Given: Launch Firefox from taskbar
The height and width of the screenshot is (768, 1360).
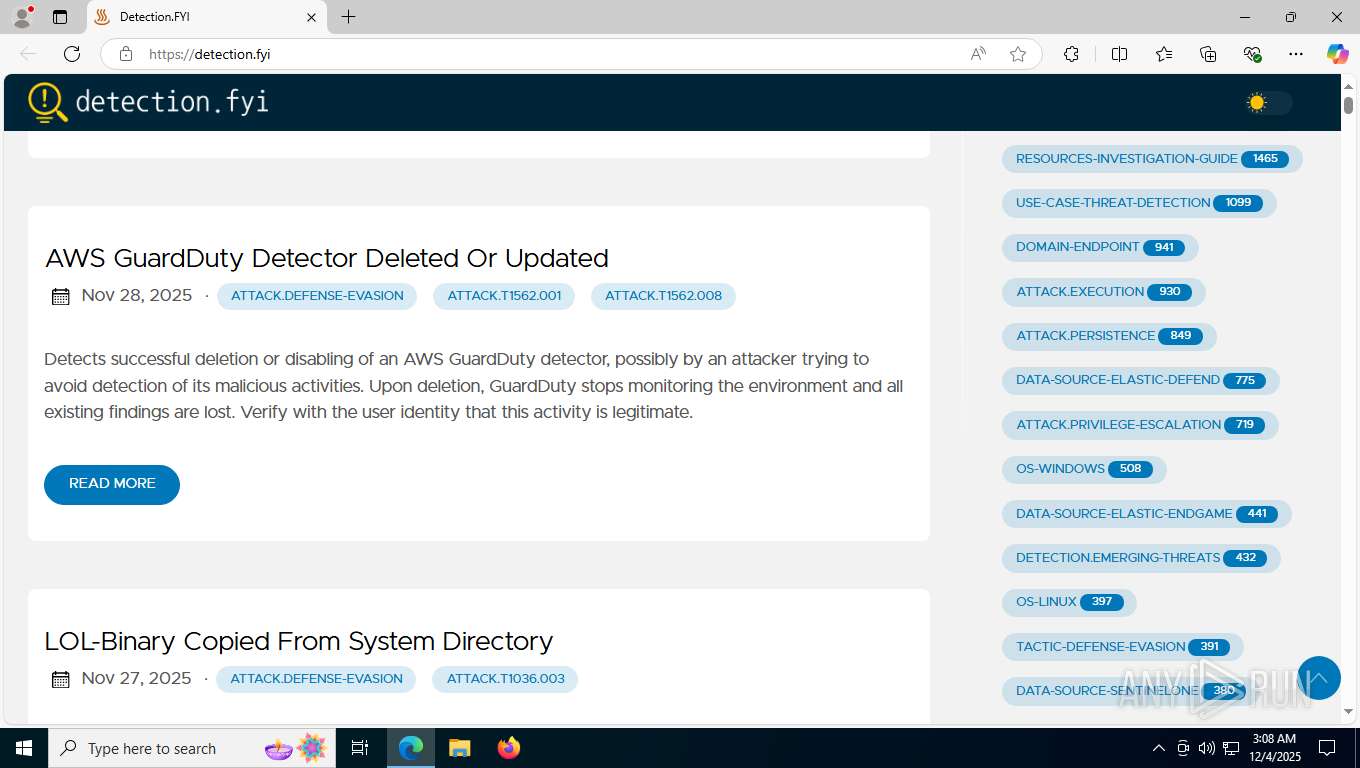Looking at the screenshot, I should [509, 748].
